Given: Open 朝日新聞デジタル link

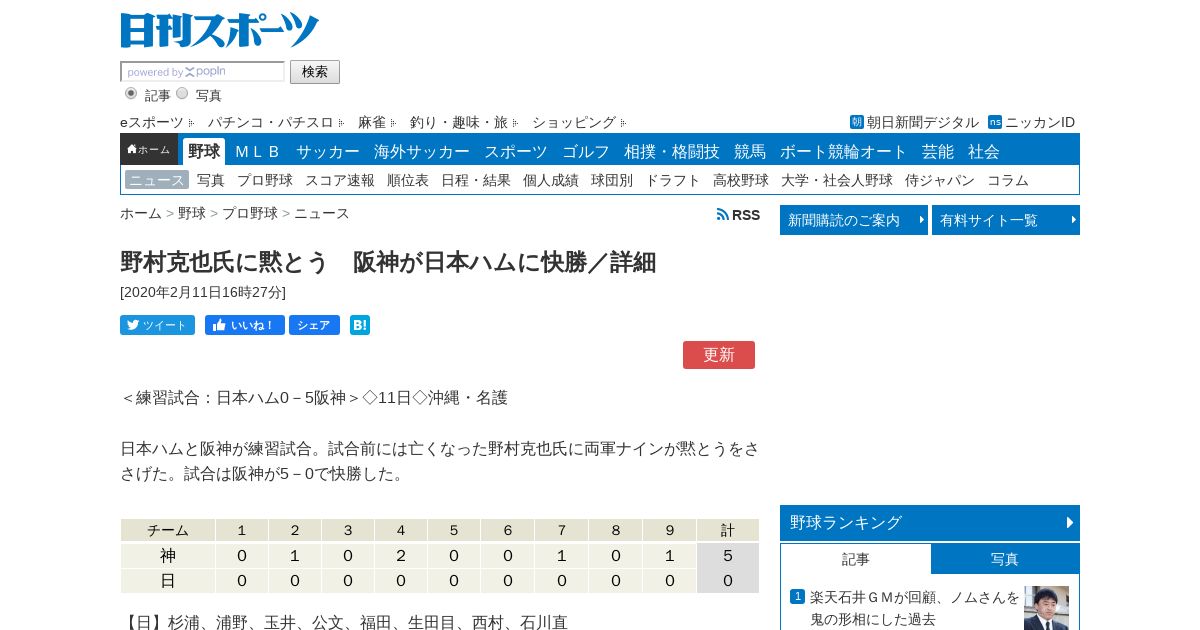Looking at the screenshot, I should 914,122.
